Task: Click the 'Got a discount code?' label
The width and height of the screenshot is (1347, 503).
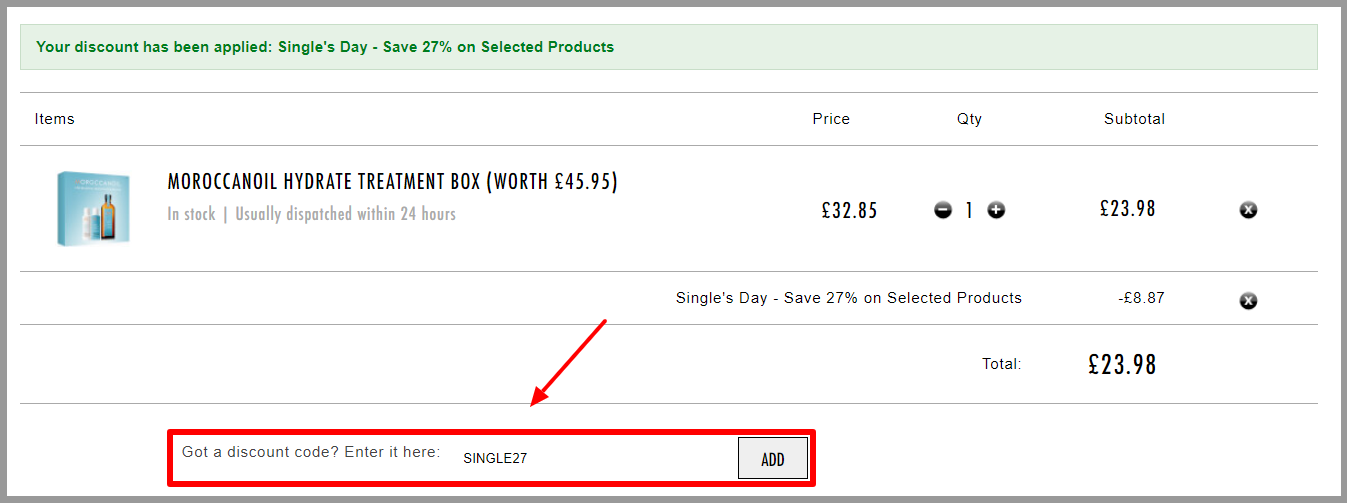Action: (x=263, y=452)
